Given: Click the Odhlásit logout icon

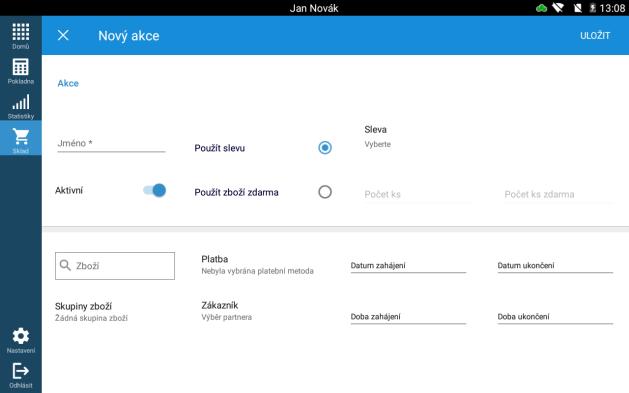Looking at the screenshot, I should [x=20, y=371].
